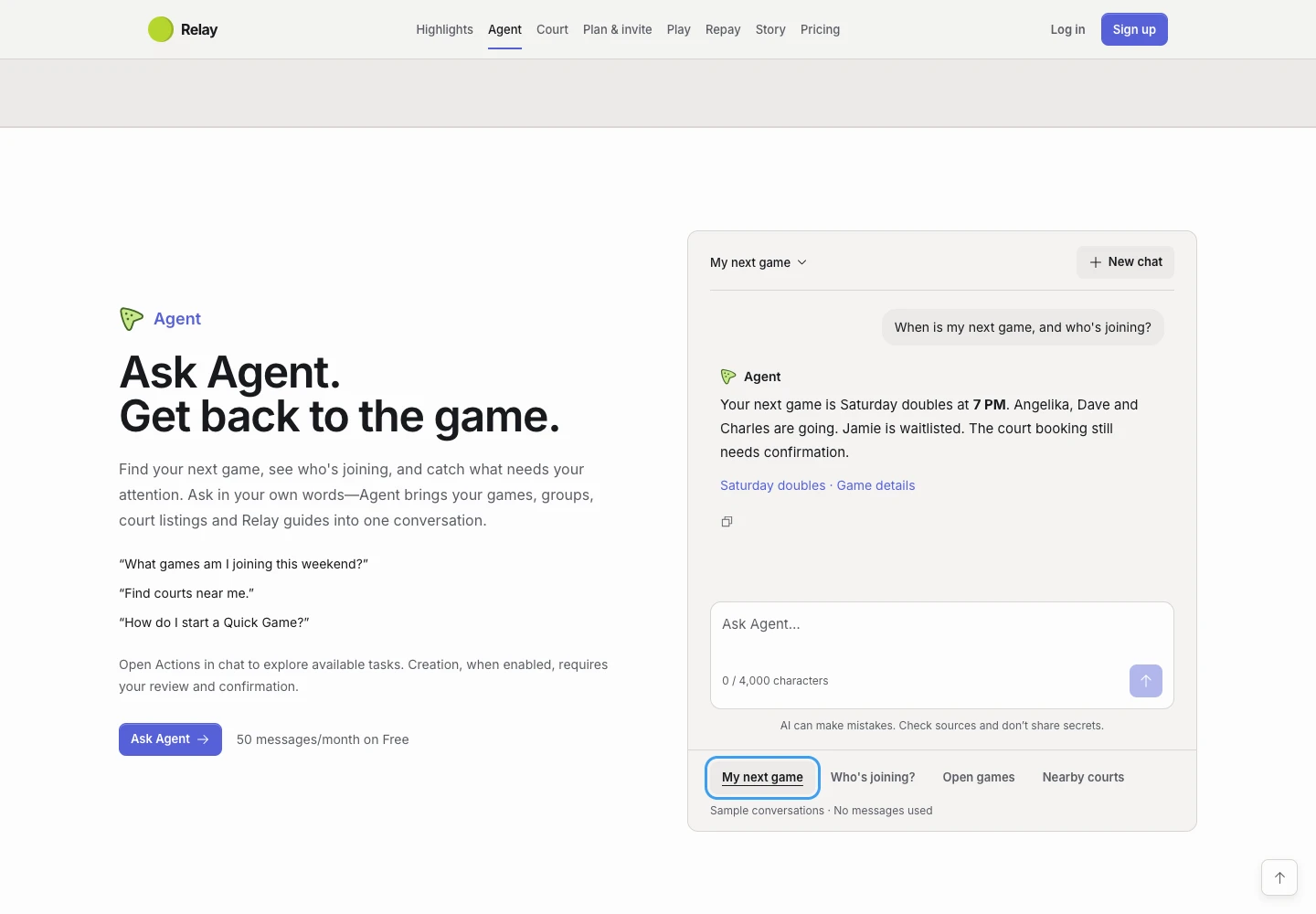Click 'Sample conversations · No messages used' text

coord(822,811)
